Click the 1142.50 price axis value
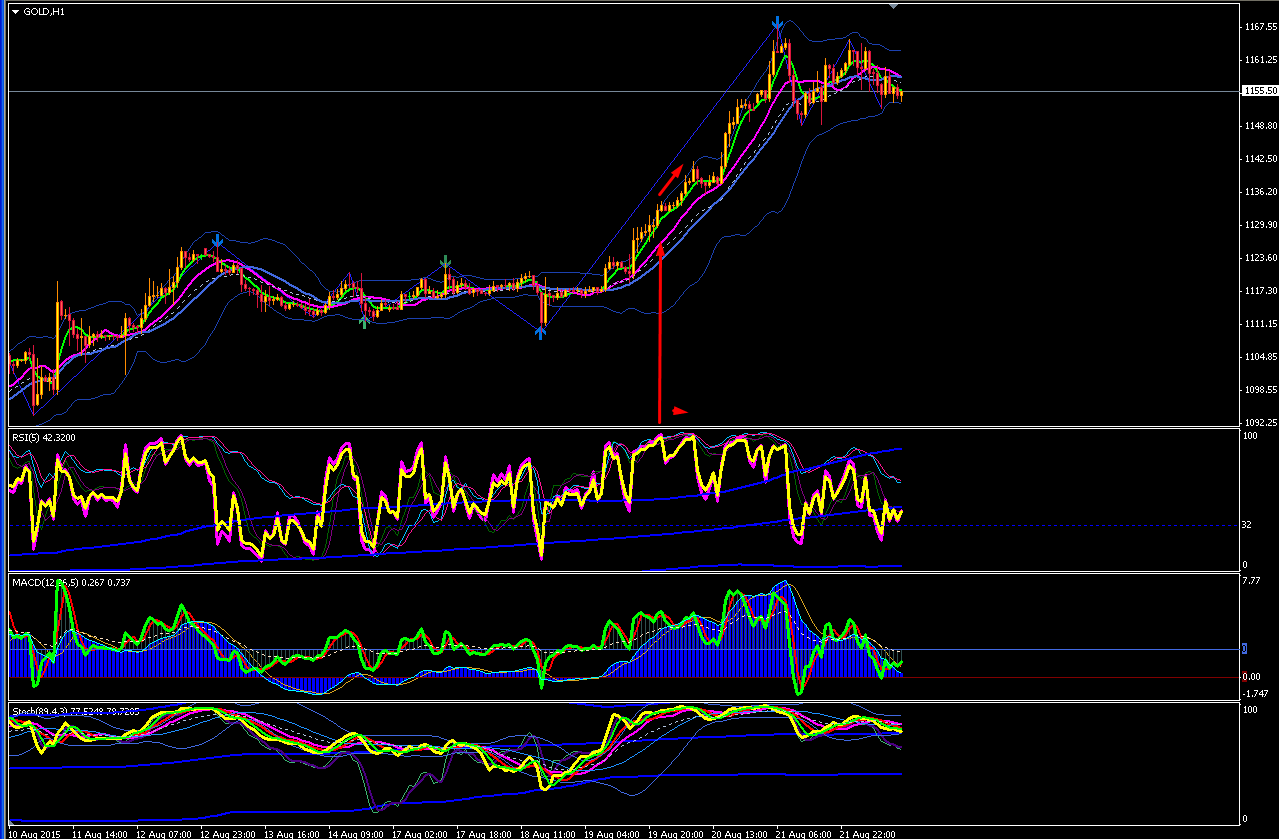The height and width of the screenshot is (839, 1279). (1259, 159)
